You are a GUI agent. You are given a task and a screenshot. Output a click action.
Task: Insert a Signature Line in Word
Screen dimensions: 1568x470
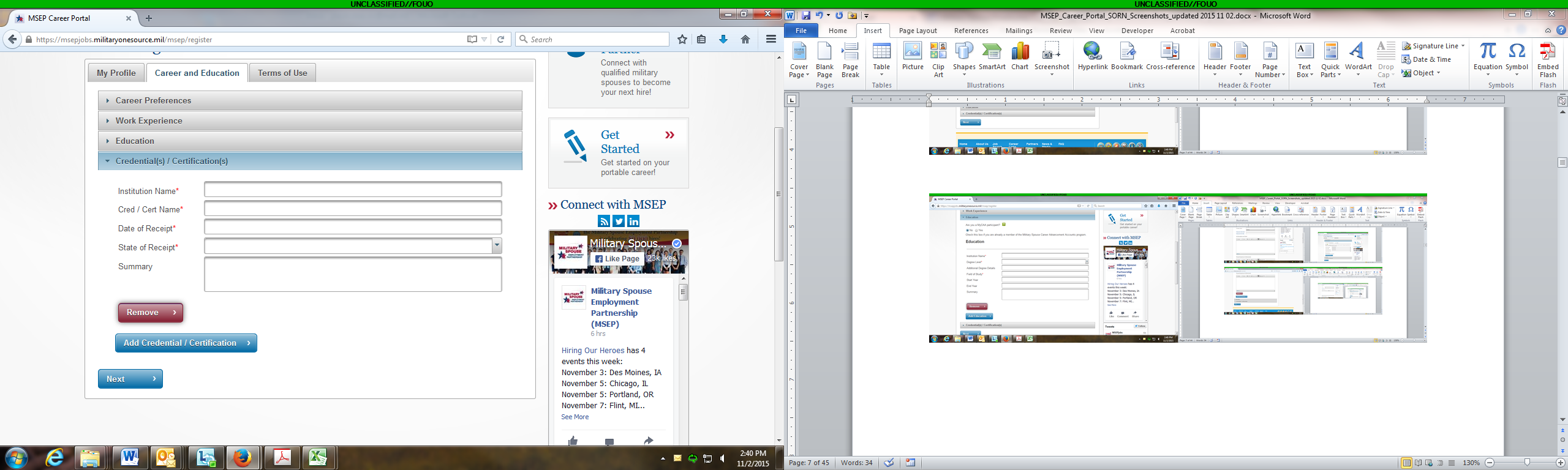(1433, 46)
